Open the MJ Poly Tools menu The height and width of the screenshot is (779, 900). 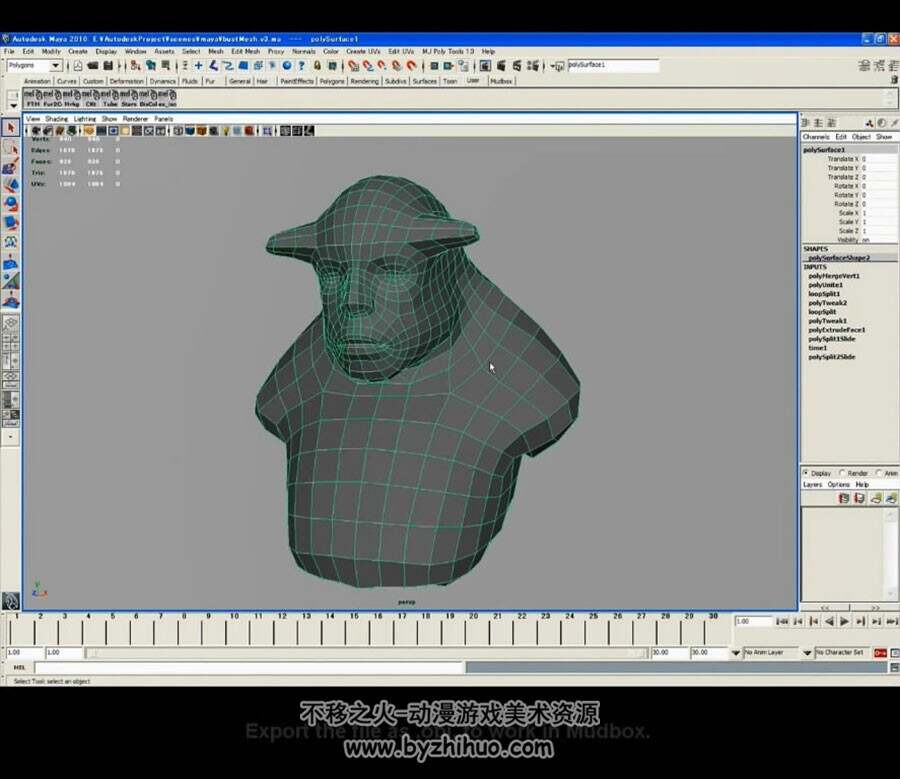(448, 52)
